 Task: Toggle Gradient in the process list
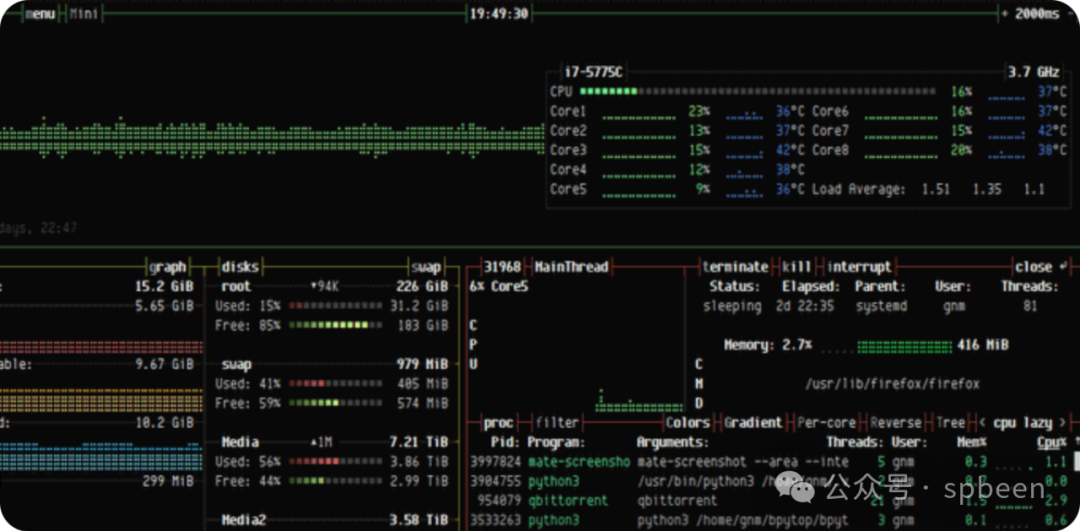click(x=753, y=423)
